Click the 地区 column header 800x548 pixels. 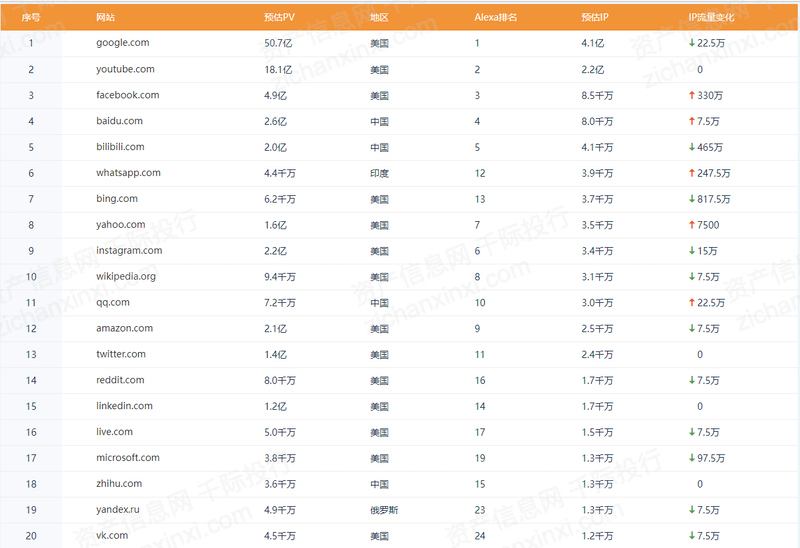click(x=379, y=18)
